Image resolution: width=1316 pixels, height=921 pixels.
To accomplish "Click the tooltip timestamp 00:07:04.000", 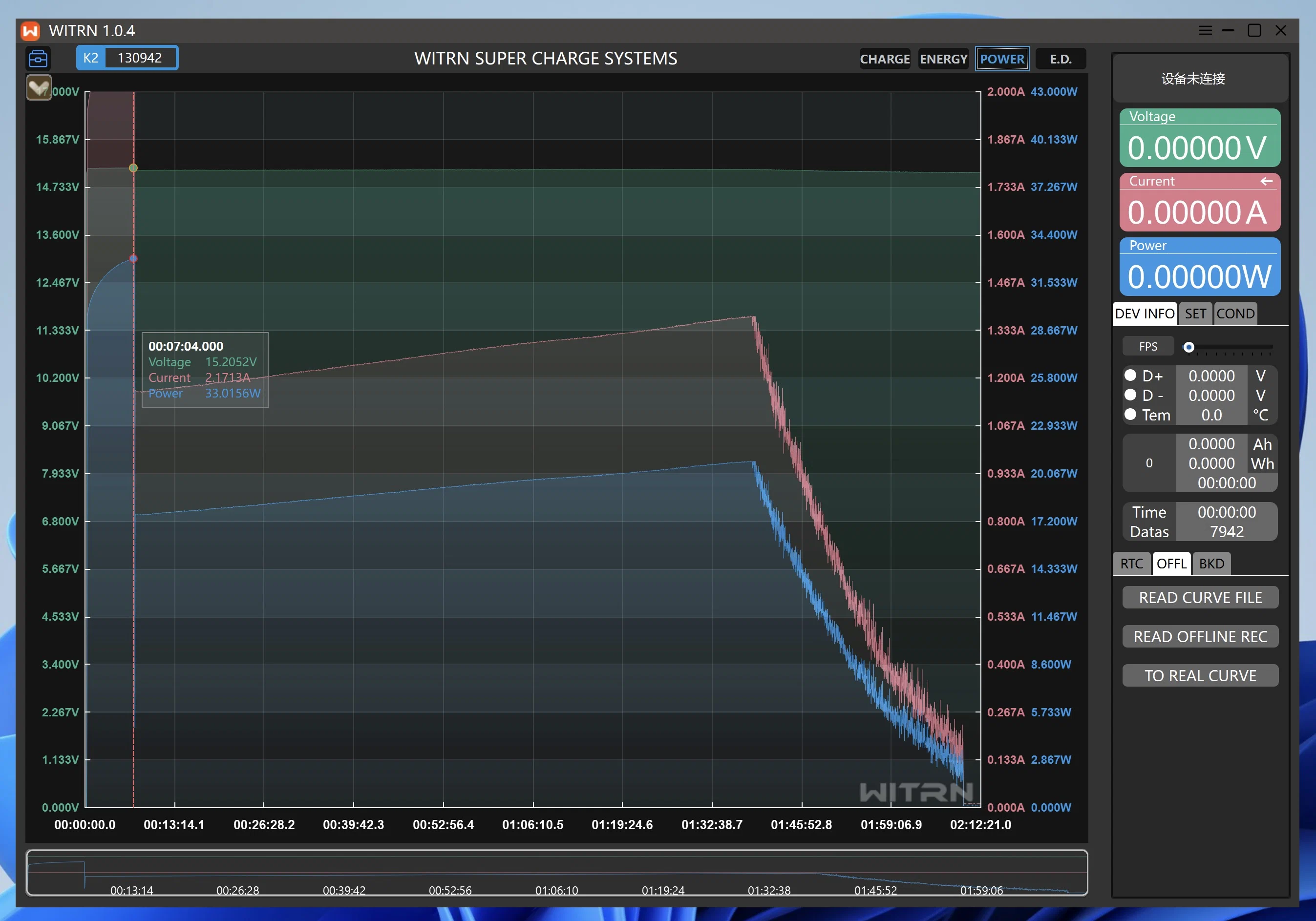I will (186, 346).
